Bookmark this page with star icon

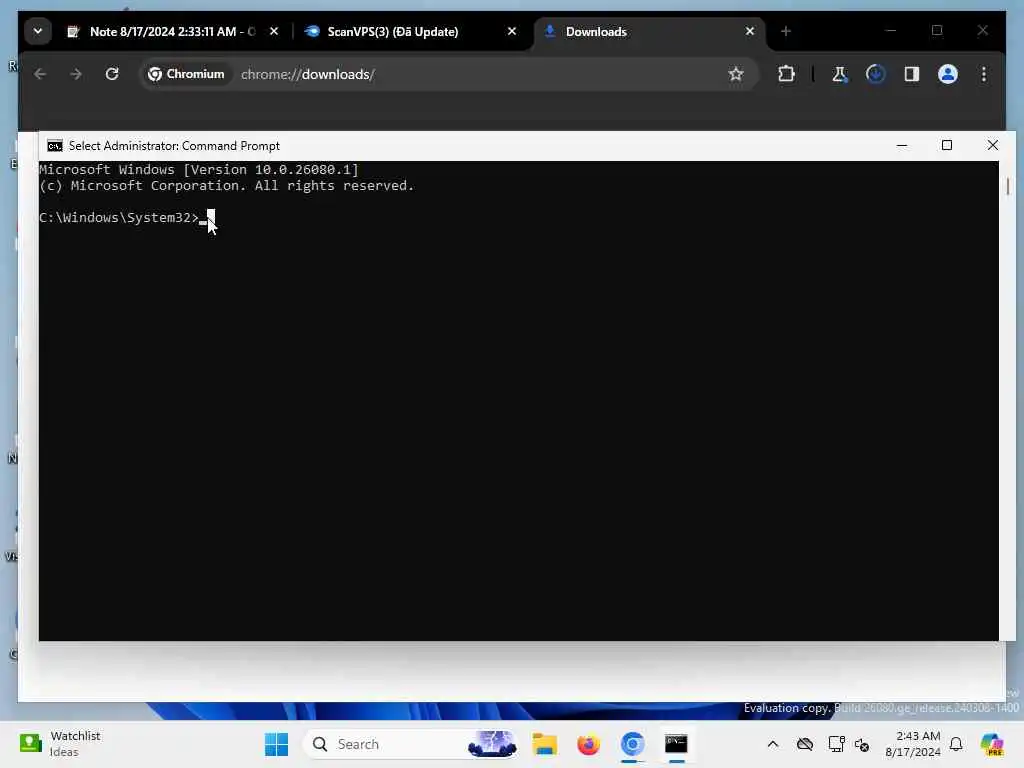(x=736, y=74)
